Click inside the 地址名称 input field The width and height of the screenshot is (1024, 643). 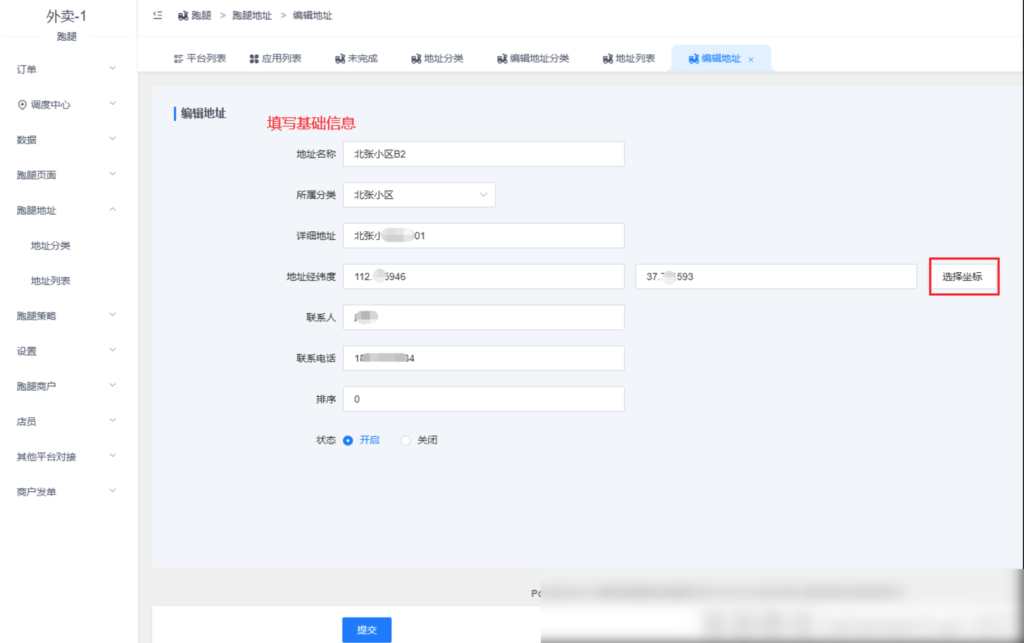(x=483, y=153)
